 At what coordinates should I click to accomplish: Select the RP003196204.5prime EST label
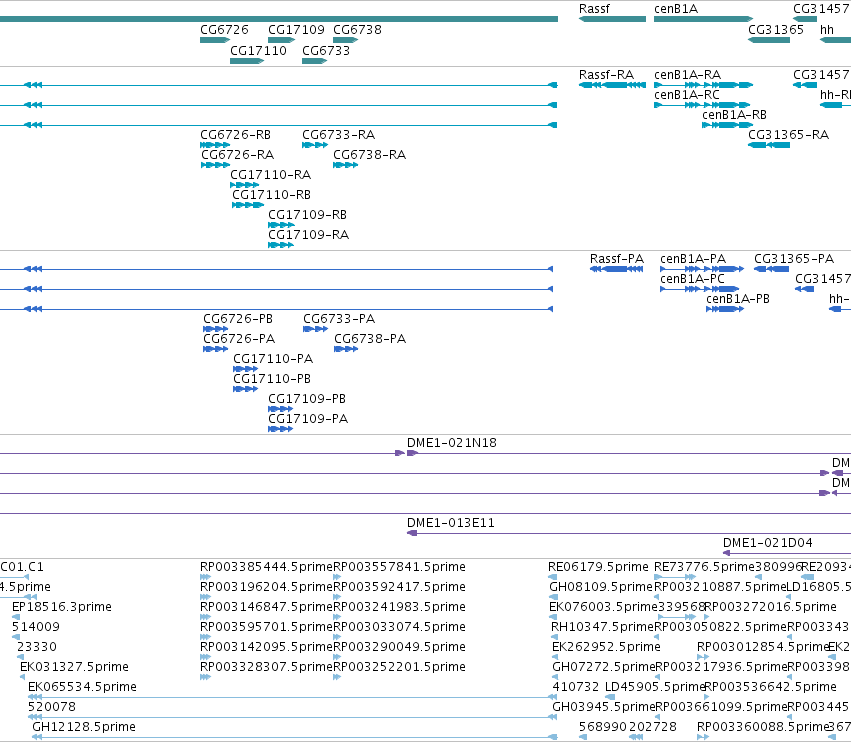[266, 587]
